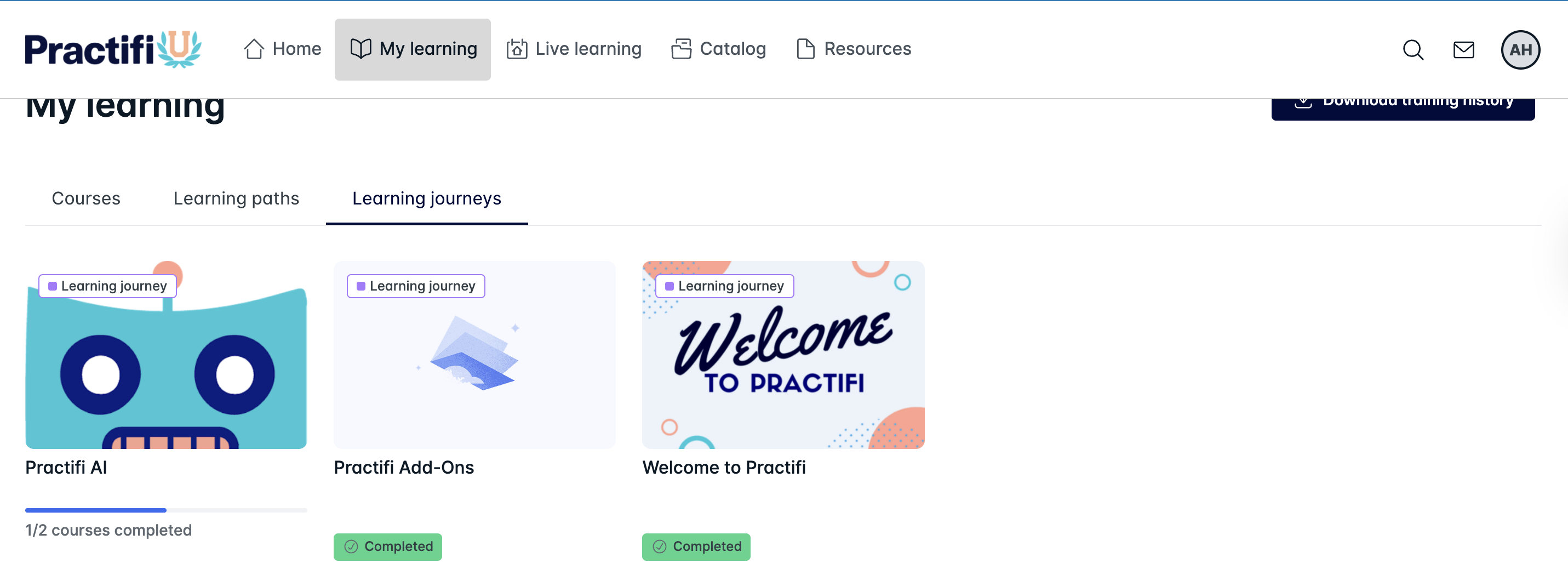Click the Practifi Add-Ons title
The height and width of the screenshot is (580, 1568).
tap(404, 467)
